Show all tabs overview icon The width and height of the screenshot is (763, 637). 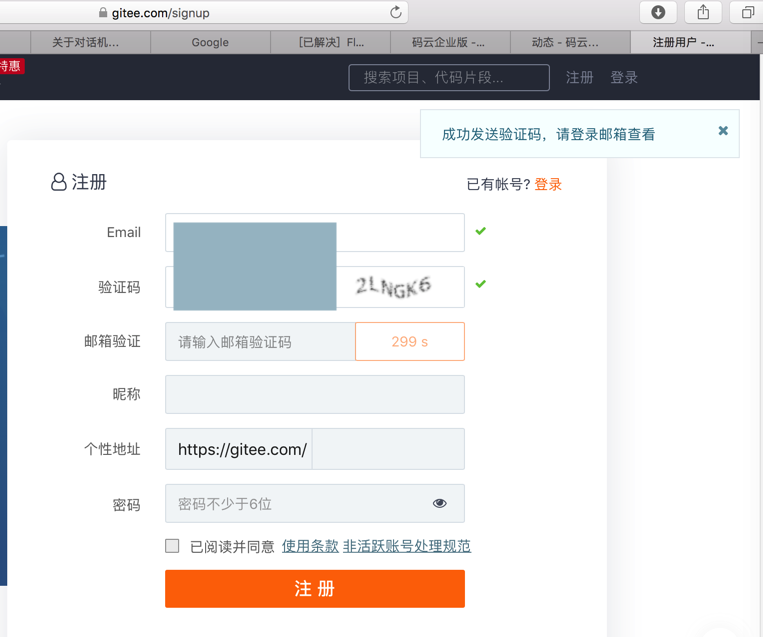(x=747, y=12)
